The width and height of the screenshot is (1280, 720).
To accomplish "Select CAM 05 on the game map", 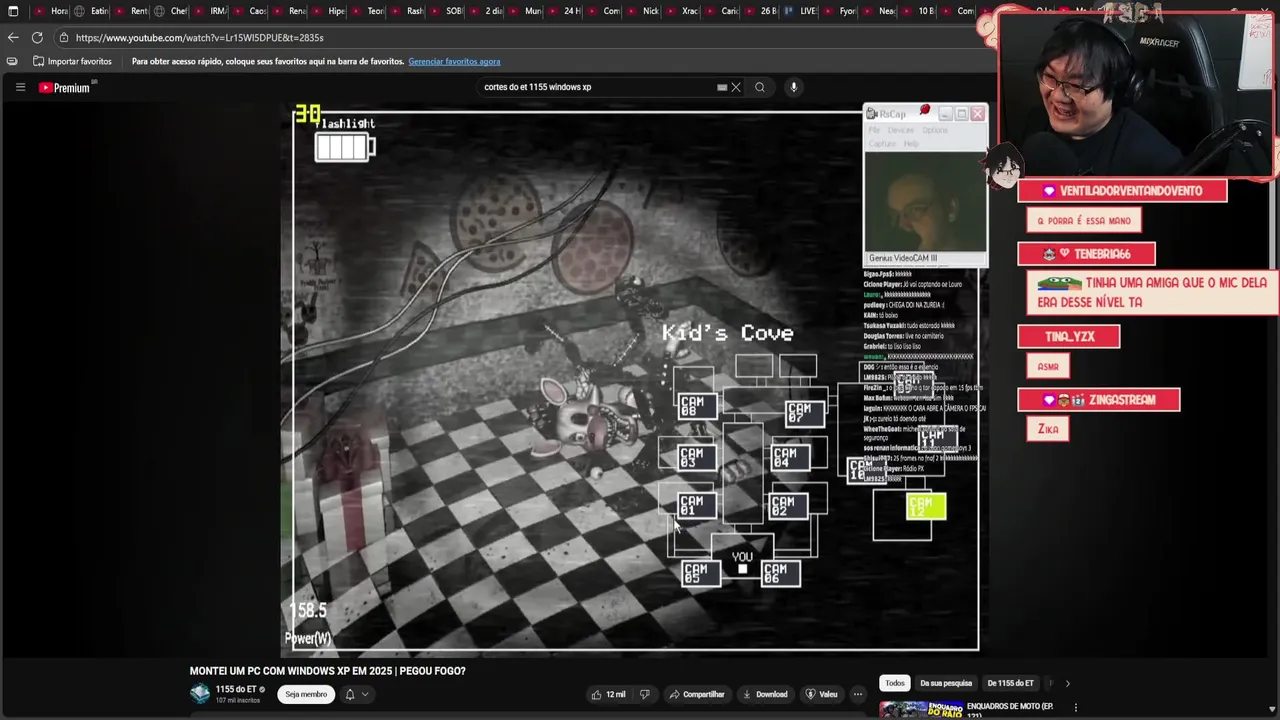I will tap(701, 574).
